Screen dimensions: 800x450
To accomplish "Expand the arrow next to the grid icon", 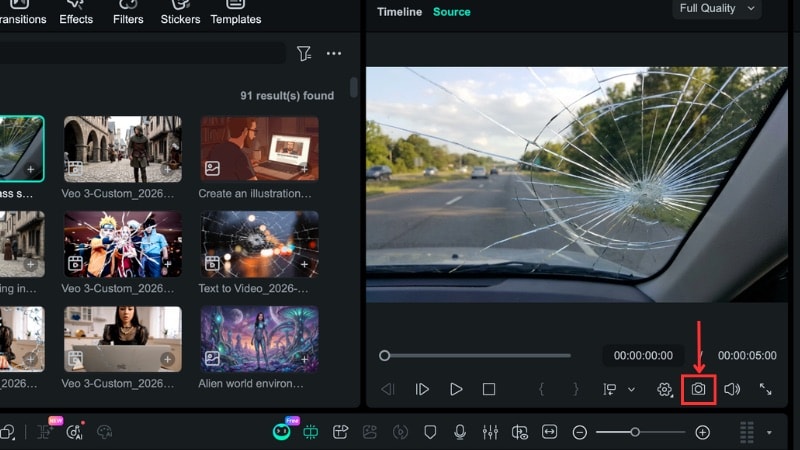I will tap(769, 433).
